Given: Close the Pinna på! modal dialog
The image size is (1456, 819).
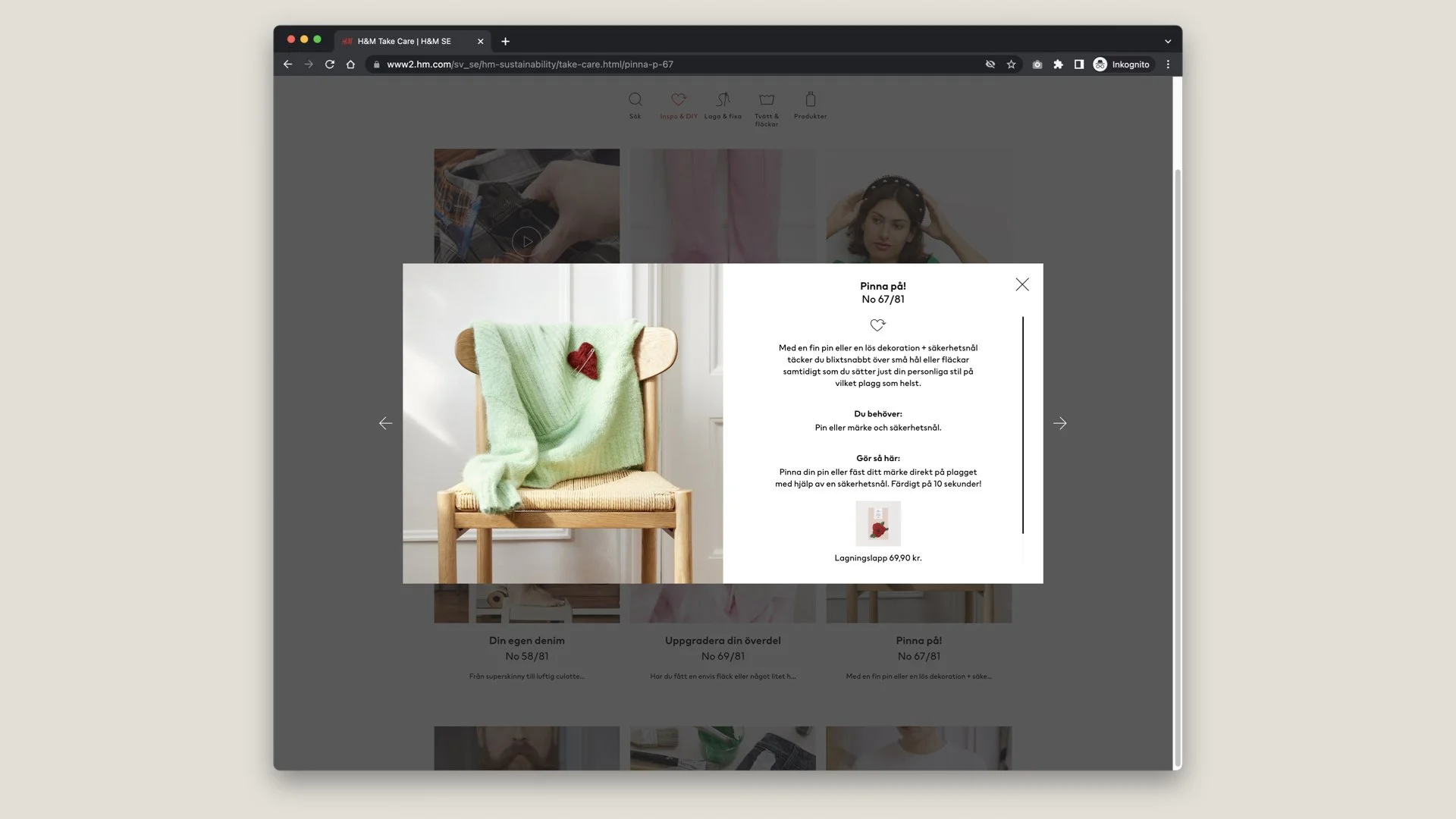Looking at the screenshot, I should click(1022, 284).
